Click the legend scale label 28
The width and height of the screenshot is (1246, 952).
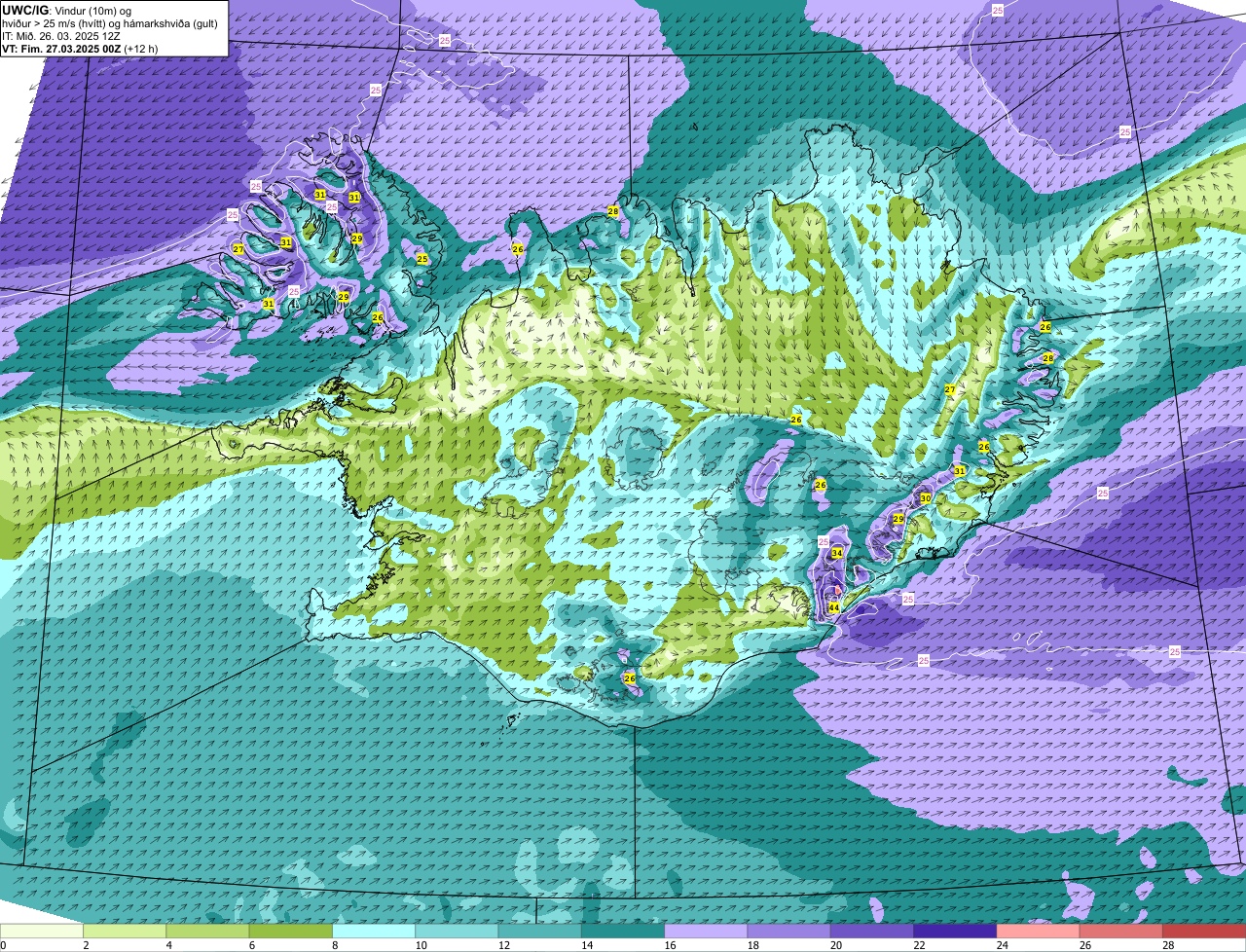click(1168, 945)
